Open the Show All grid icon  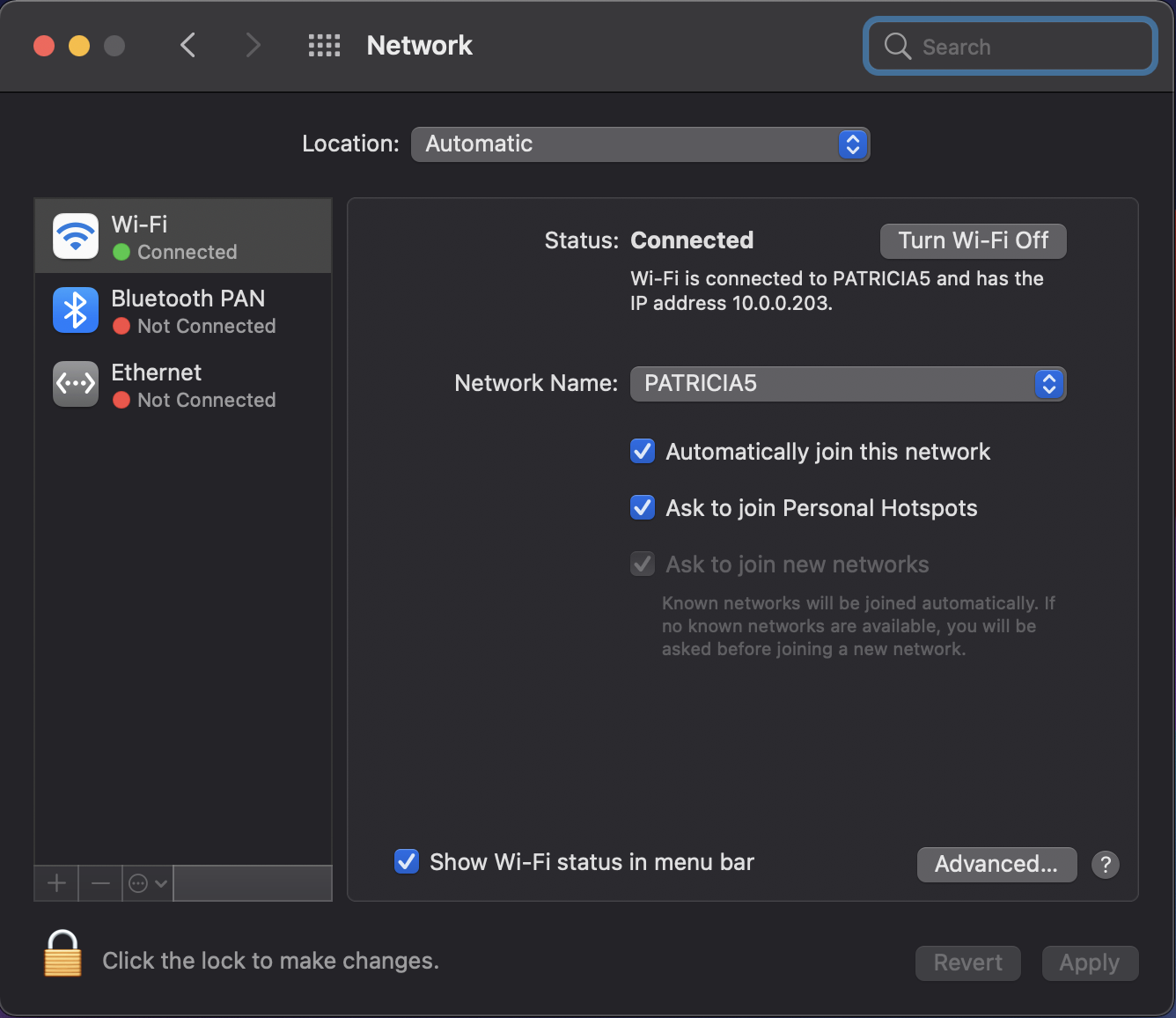tap(324, 46)
